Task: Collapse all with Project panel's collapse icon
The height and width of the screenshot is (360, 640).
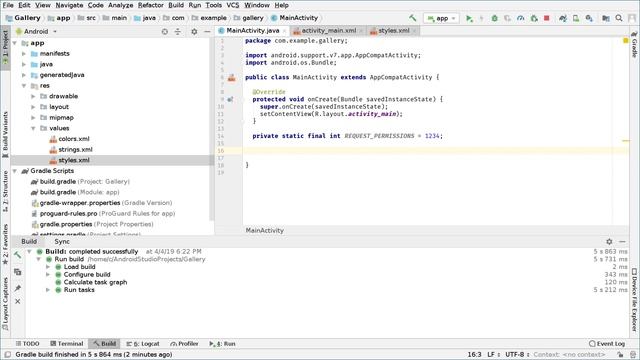Action: click(x=178, y=31)
